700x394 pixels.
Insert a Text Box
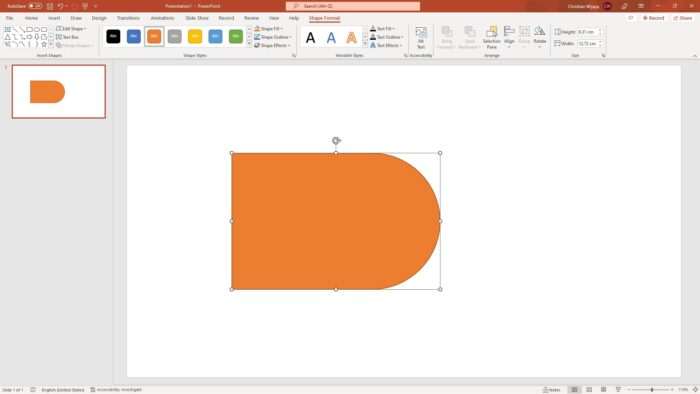click(67, 37)
